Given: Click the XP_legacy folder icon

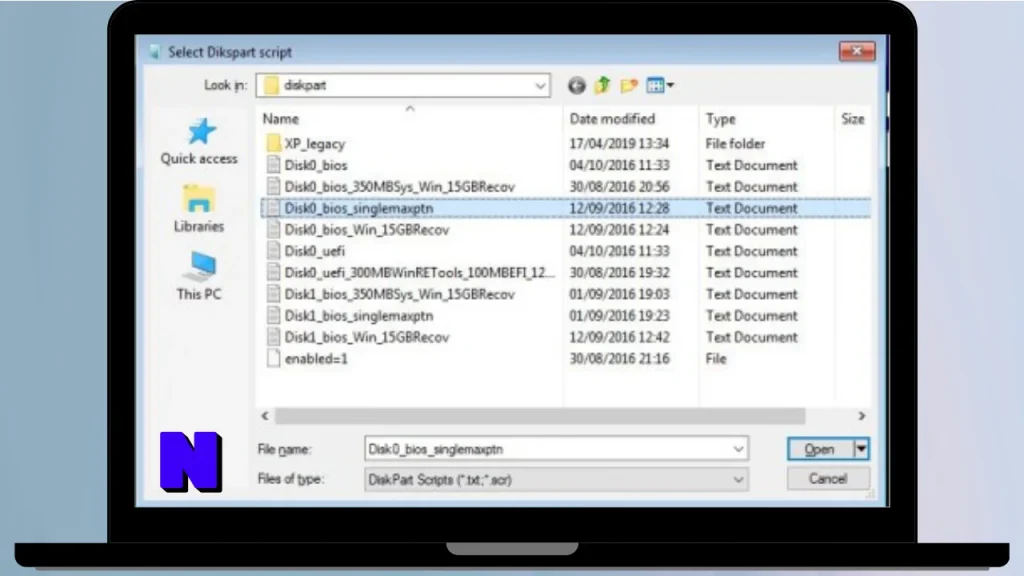Looking at the screenshot, I should [x=273, y=144].
